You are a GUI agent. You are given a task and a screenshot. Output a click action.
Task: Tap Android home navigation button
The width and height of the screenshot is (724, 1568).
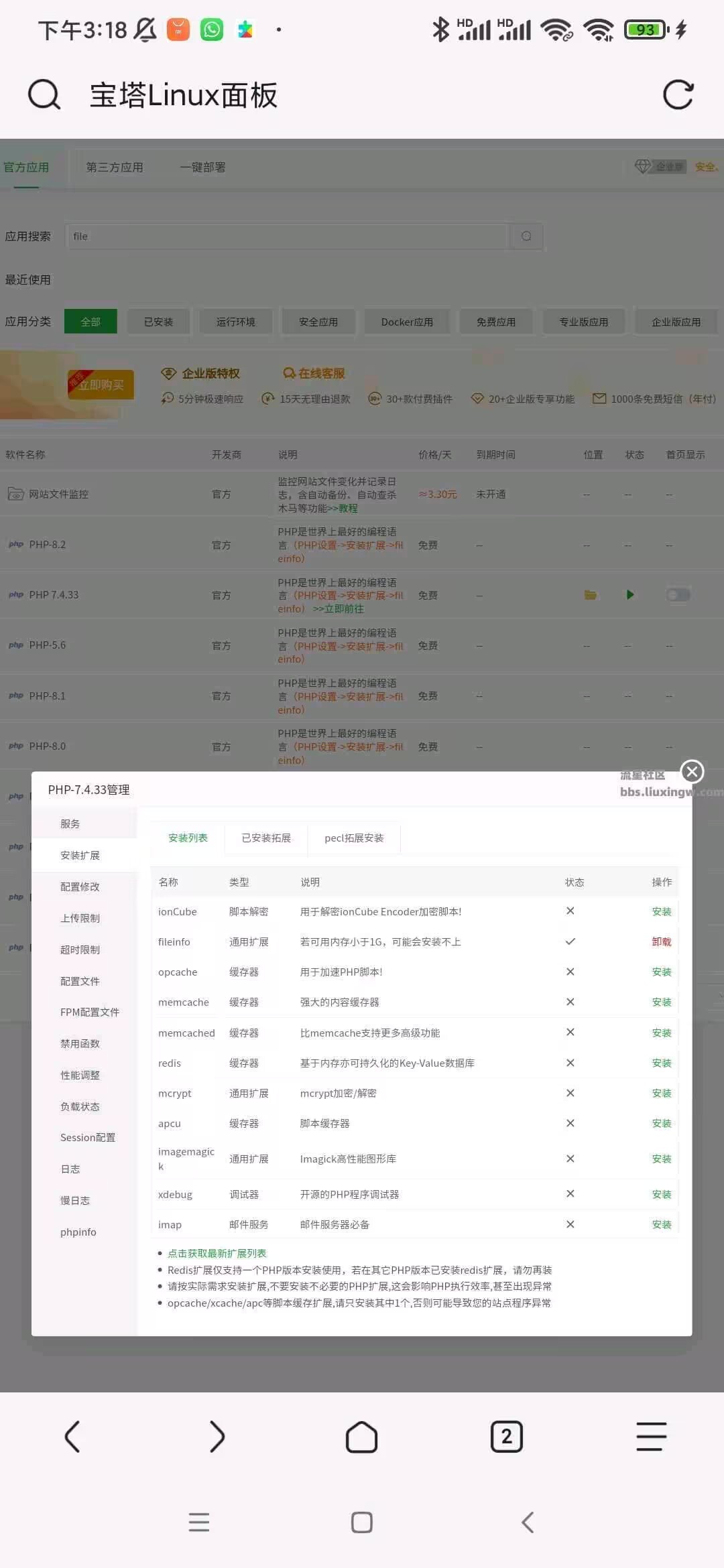coord(362,1522)
